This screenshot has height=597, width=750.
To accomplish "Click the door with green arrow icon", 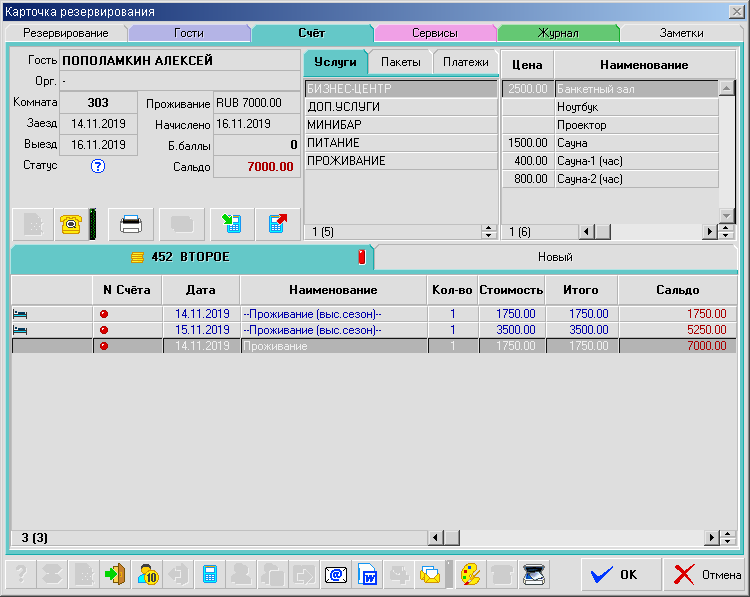I will pyautogui.click(x=116, y=575).
